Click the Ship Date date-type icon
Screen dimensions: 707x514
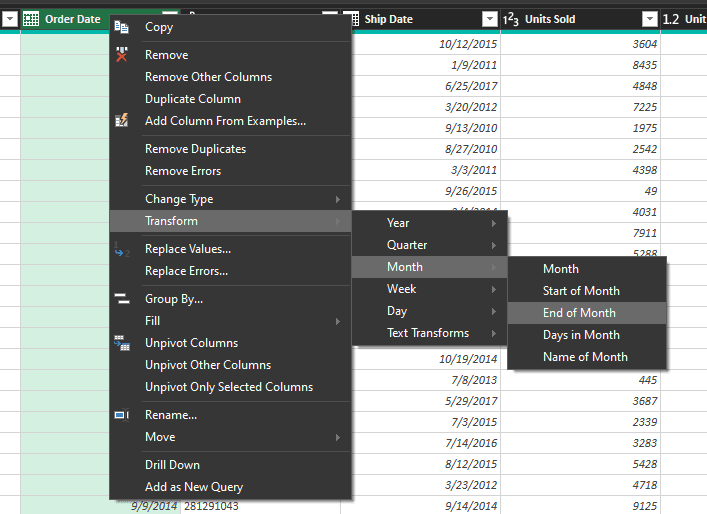tap(355, 19)
